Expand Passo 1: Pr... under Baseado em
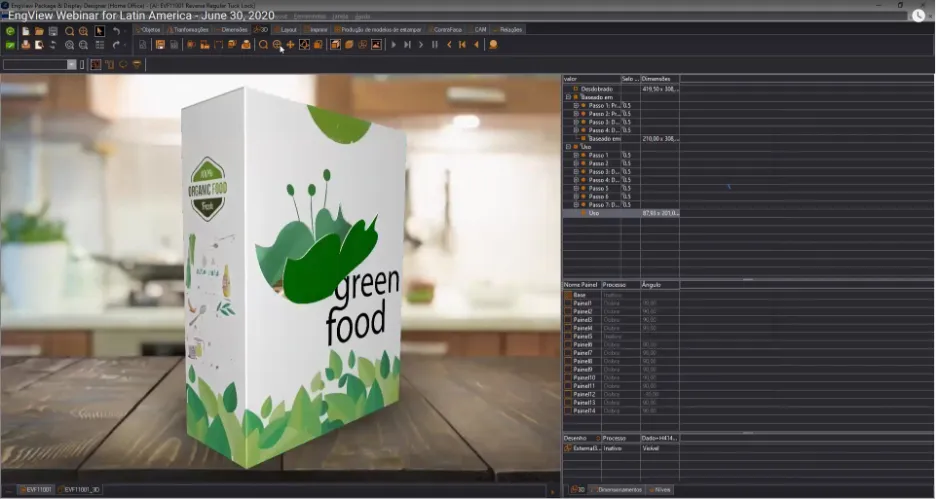The height and width of the screenshot is (499, 936). click(576, 106)
